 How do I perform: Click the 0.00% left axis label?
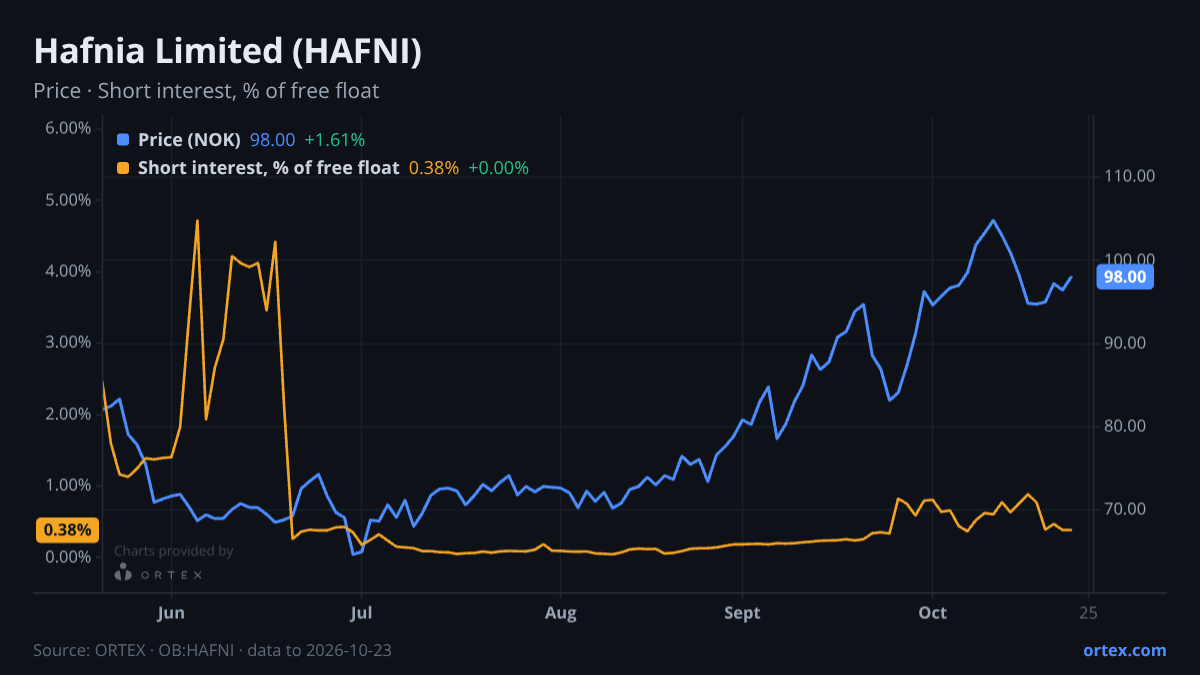(68, 557)
